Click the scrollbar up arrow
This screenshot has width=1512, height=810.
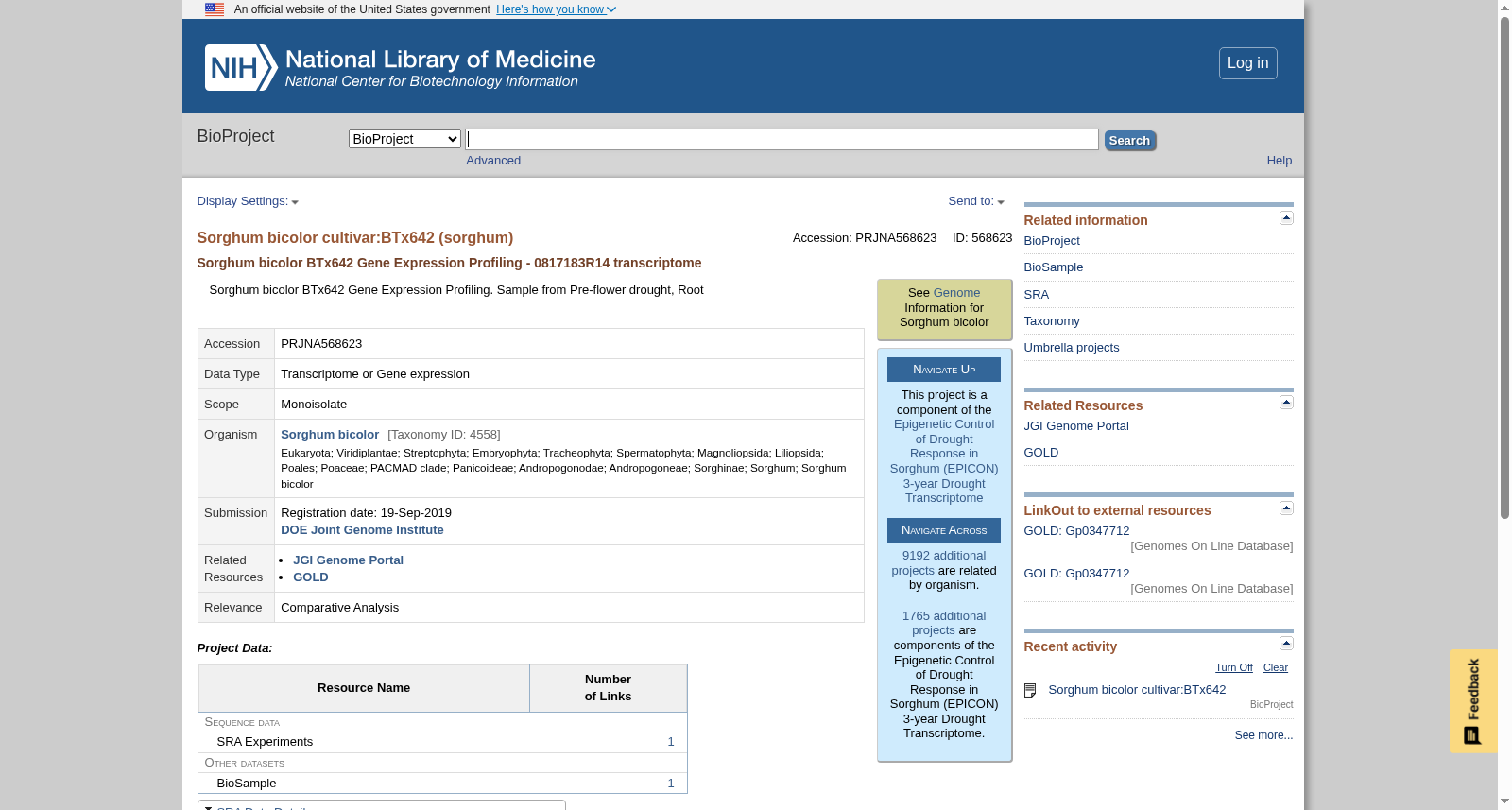[x=1504, y=8]
